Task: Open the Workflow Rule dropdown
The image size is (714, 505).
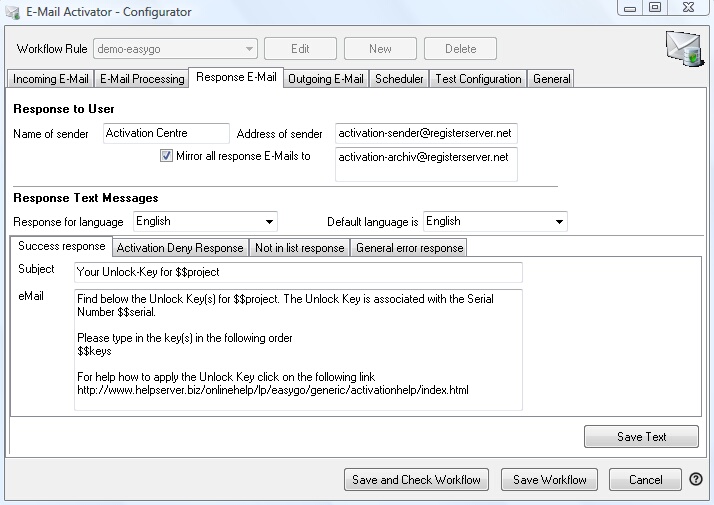Action: [175, 48]
